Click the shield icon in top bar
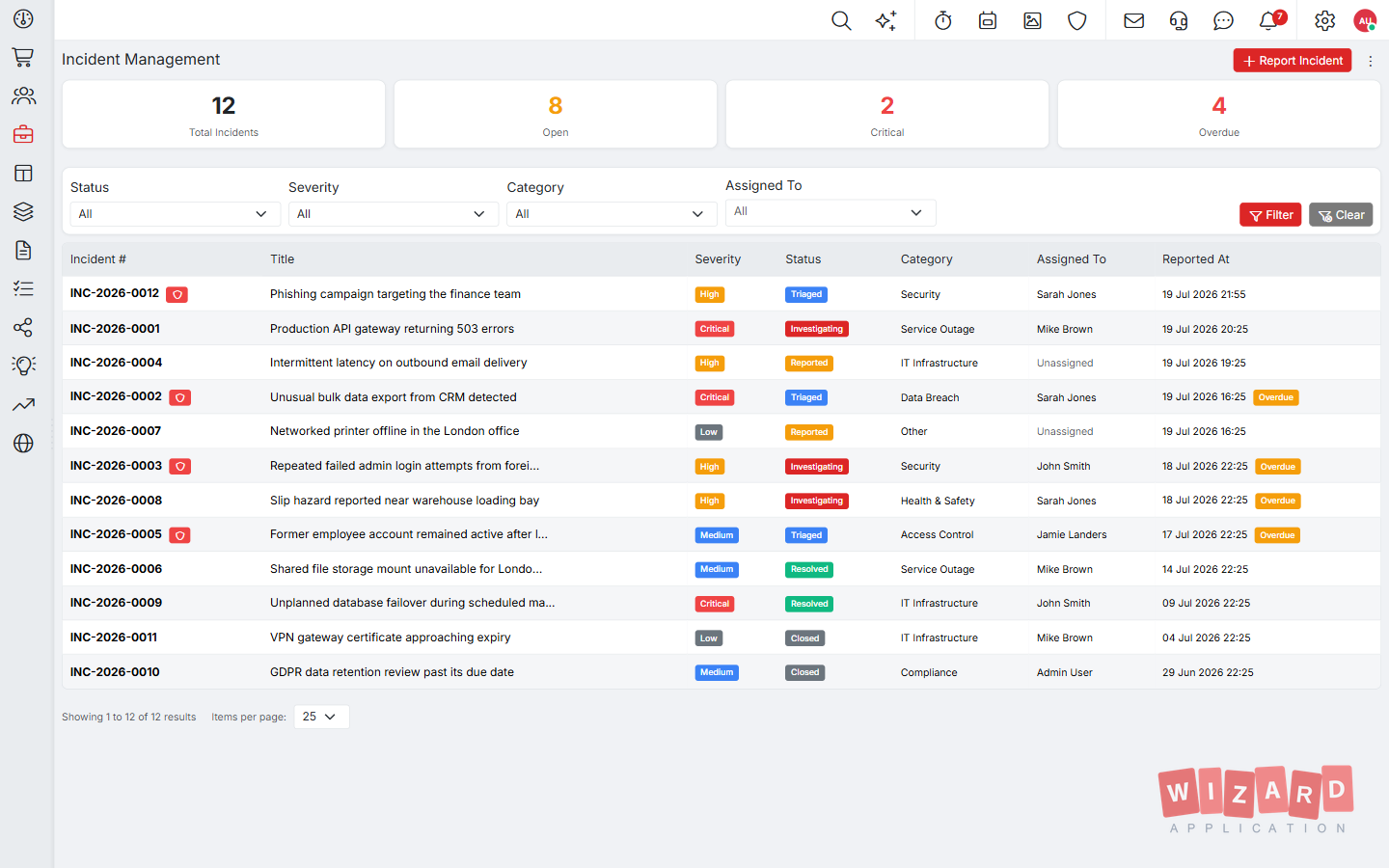Screen dimensions: 1389x868 click(1077, 20)
